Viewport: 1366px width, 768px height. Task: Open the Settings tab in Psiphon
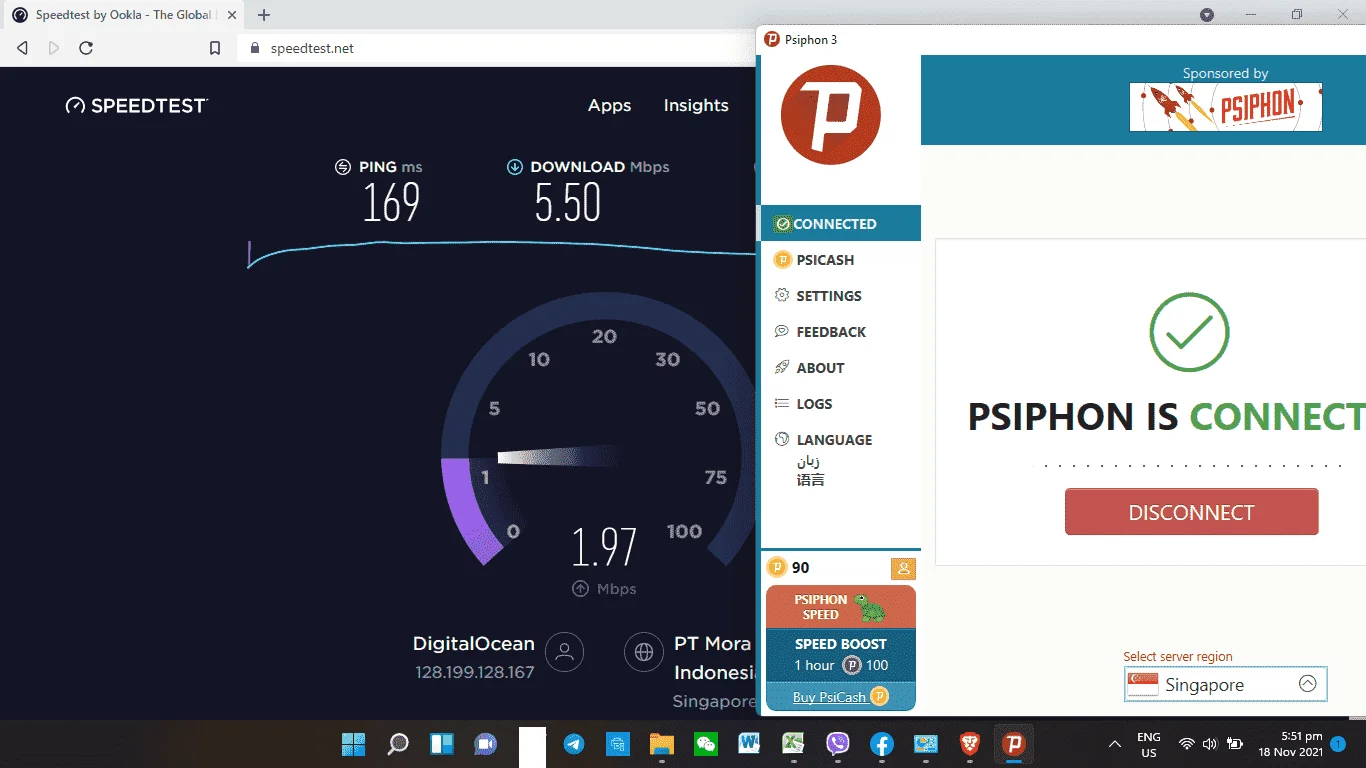[840, 296]
